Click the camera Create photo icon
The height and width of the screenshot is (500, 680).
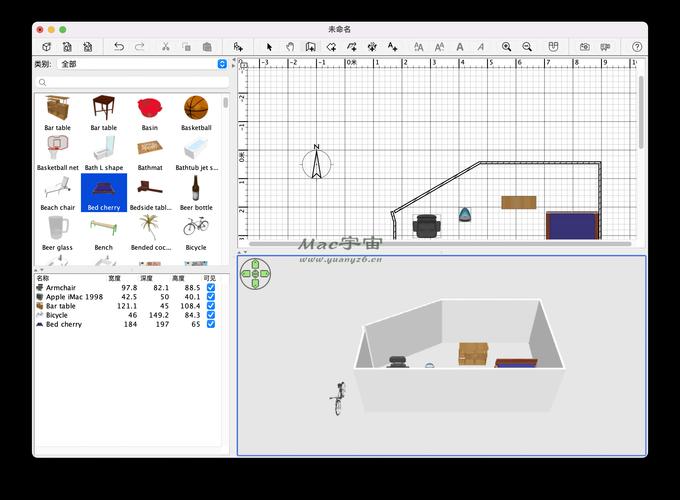585,47
